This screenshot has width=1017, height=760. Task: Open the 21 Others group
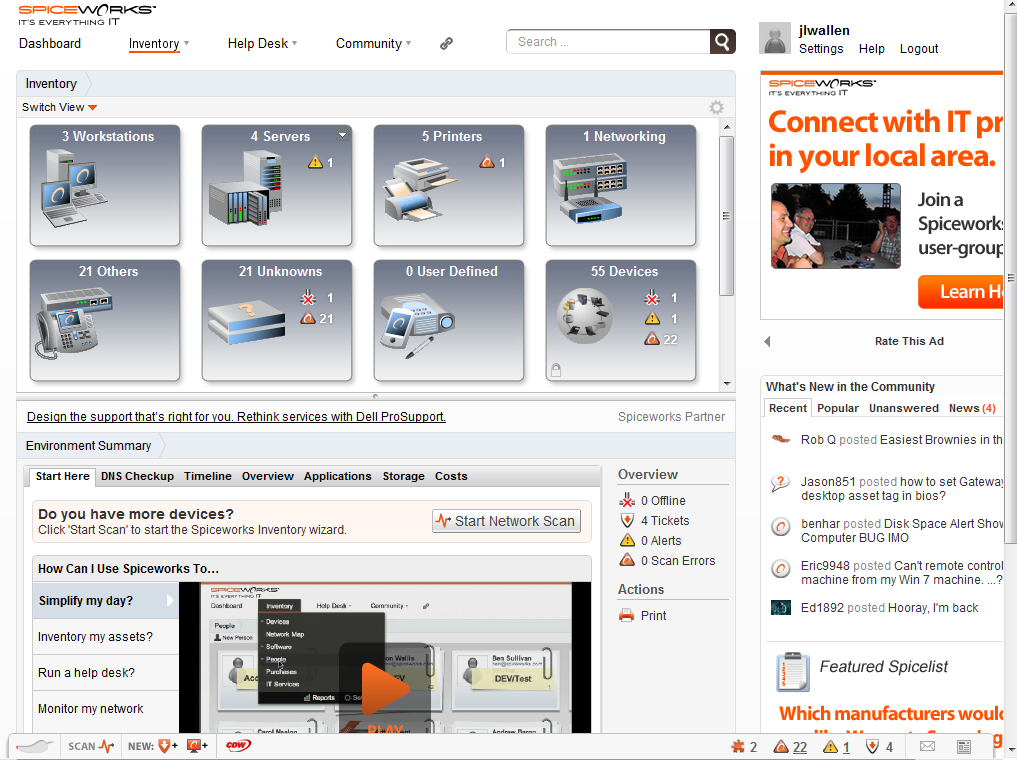[x=104, y=320]
